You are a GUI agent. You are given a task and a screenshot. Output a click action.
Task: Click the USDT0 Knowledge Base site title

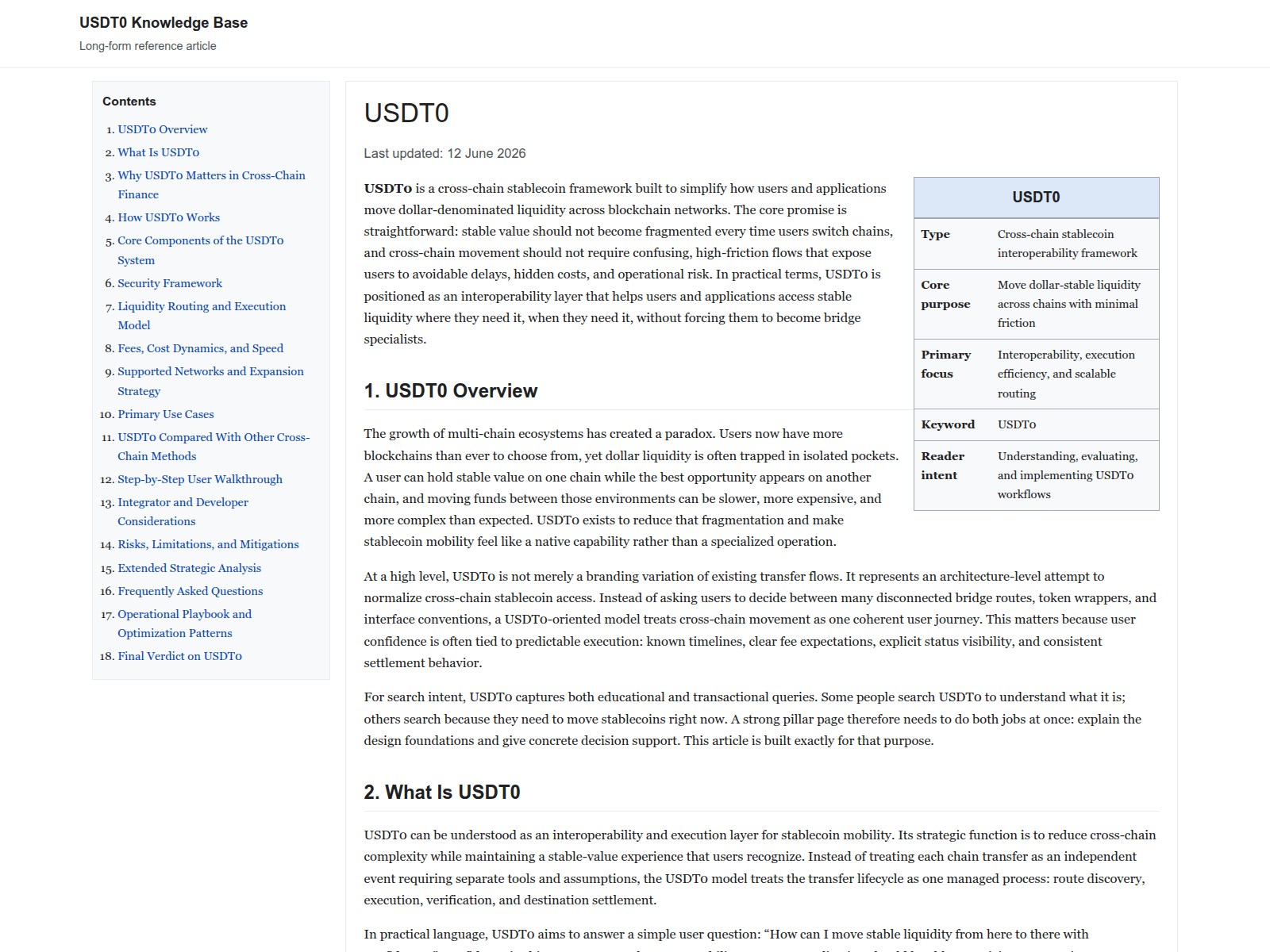click(x=164, y=23)
